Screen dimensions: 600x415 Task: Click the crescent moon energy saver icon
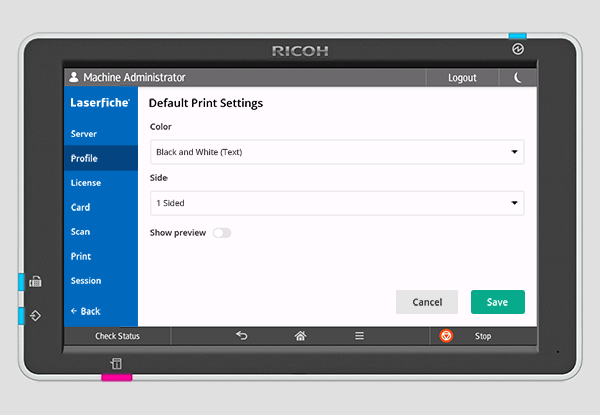click(517, 78)
